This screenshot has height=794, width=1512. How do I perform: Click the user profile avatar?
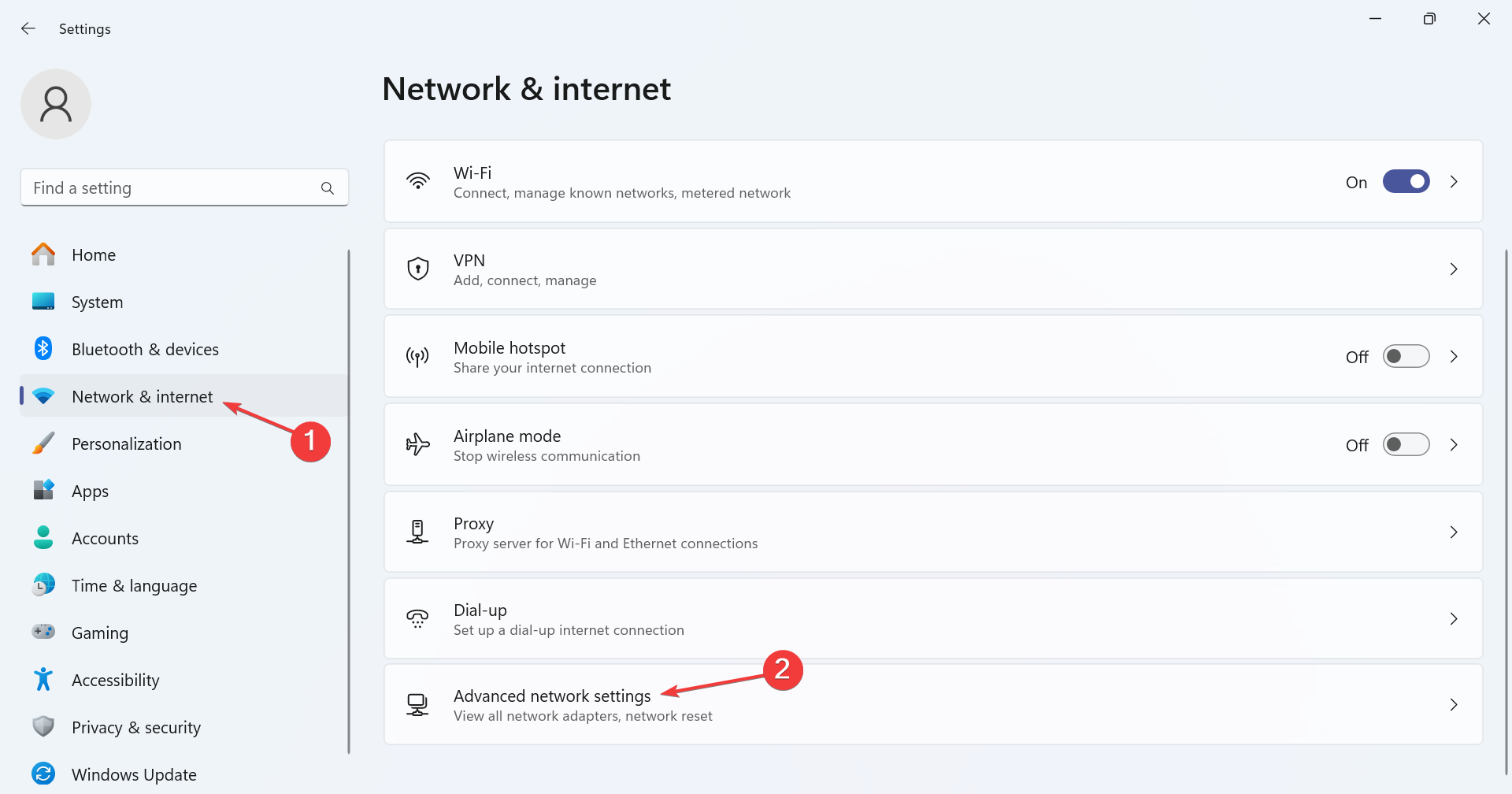(56, 104)
